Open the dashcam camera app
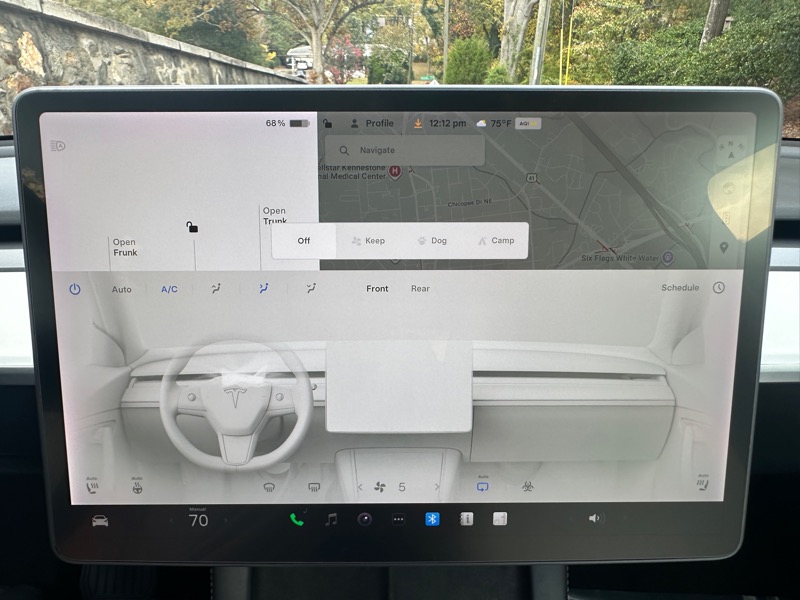 [x=365, y=519]
